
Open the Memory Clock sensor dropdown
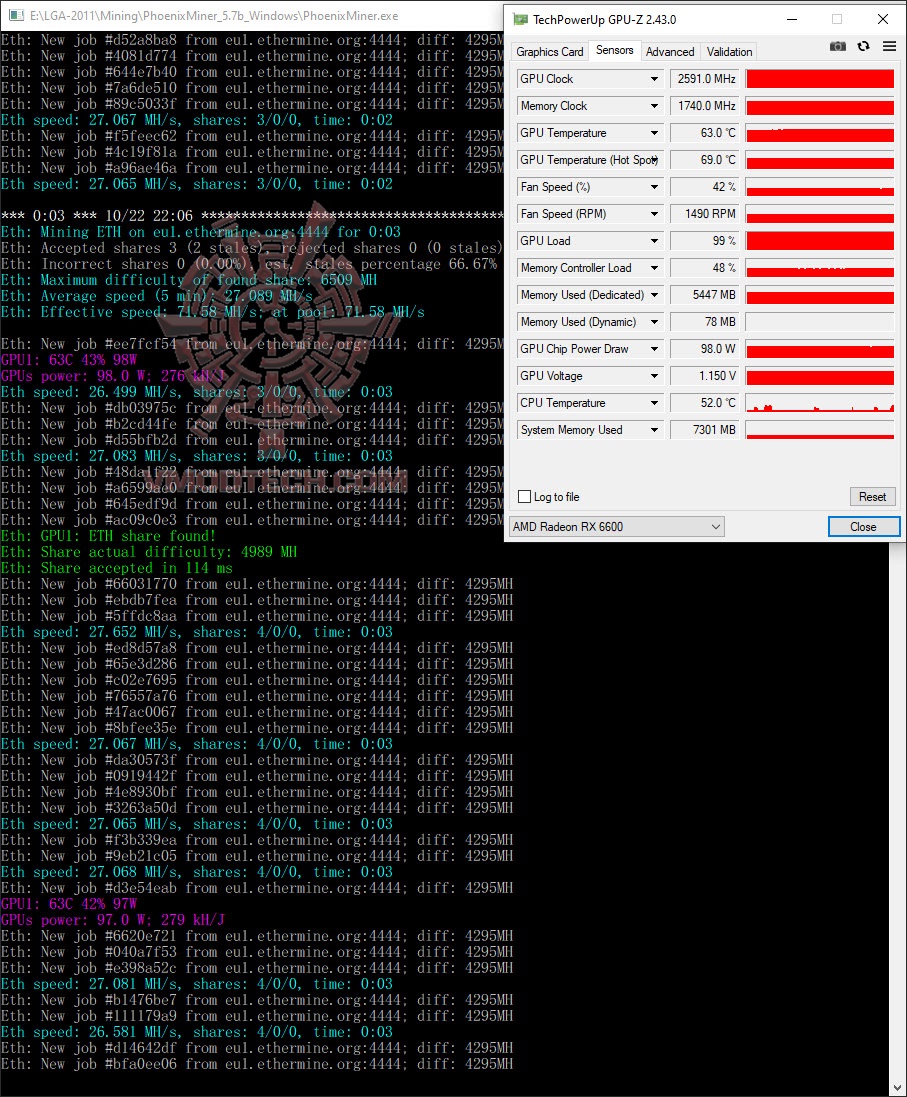654,106
